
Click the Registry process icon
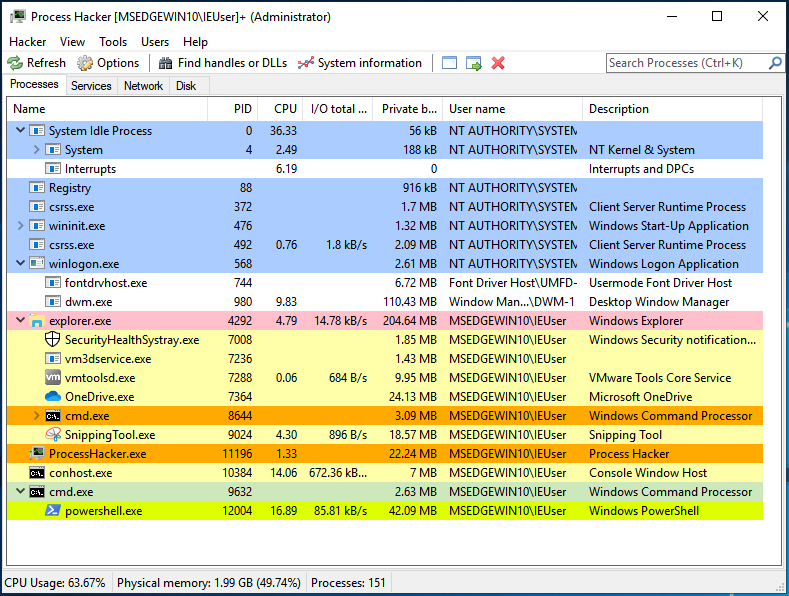tap(37, 188)
